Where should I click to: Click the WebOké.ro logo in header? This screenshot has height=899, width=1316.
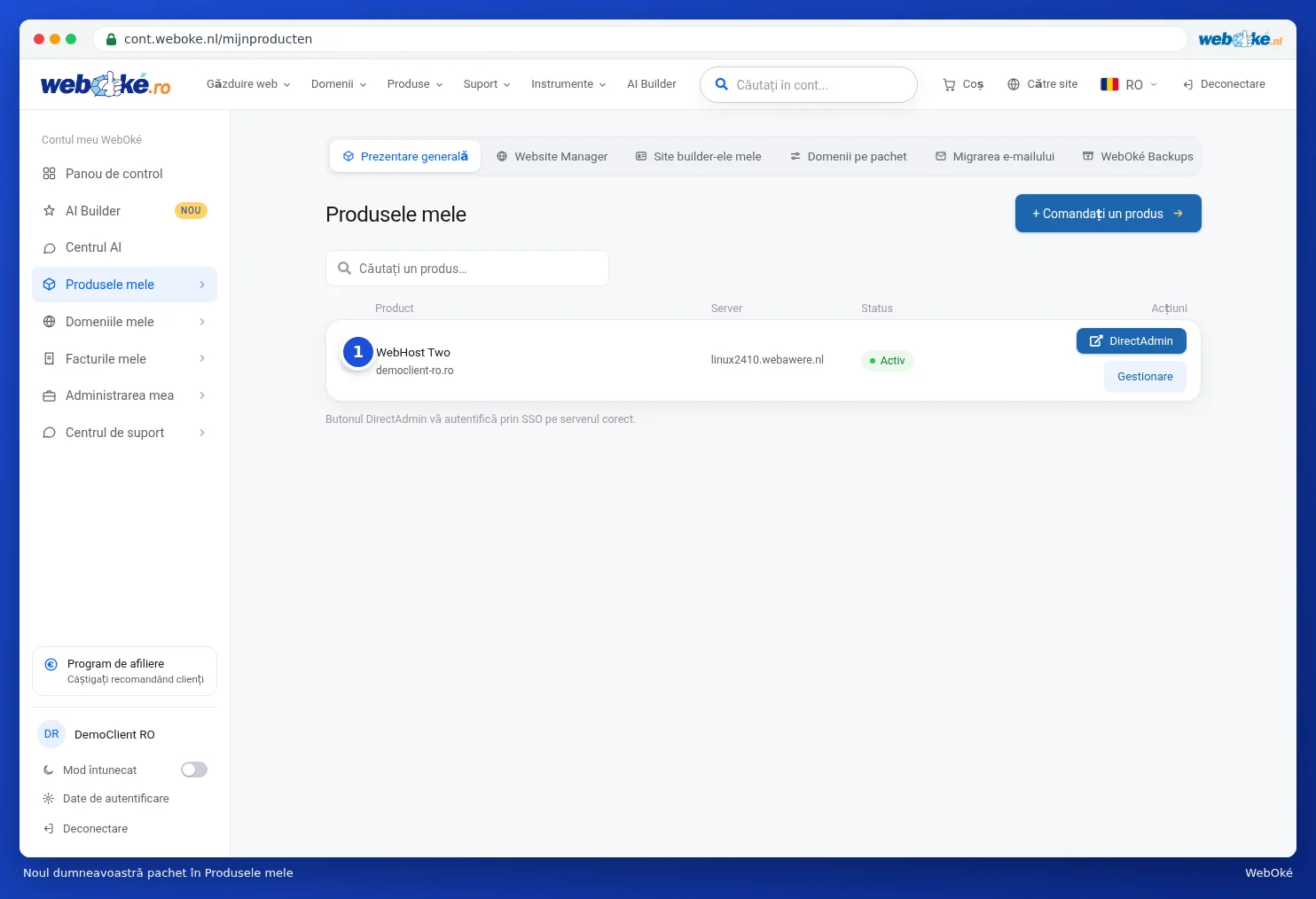[106, 84]
